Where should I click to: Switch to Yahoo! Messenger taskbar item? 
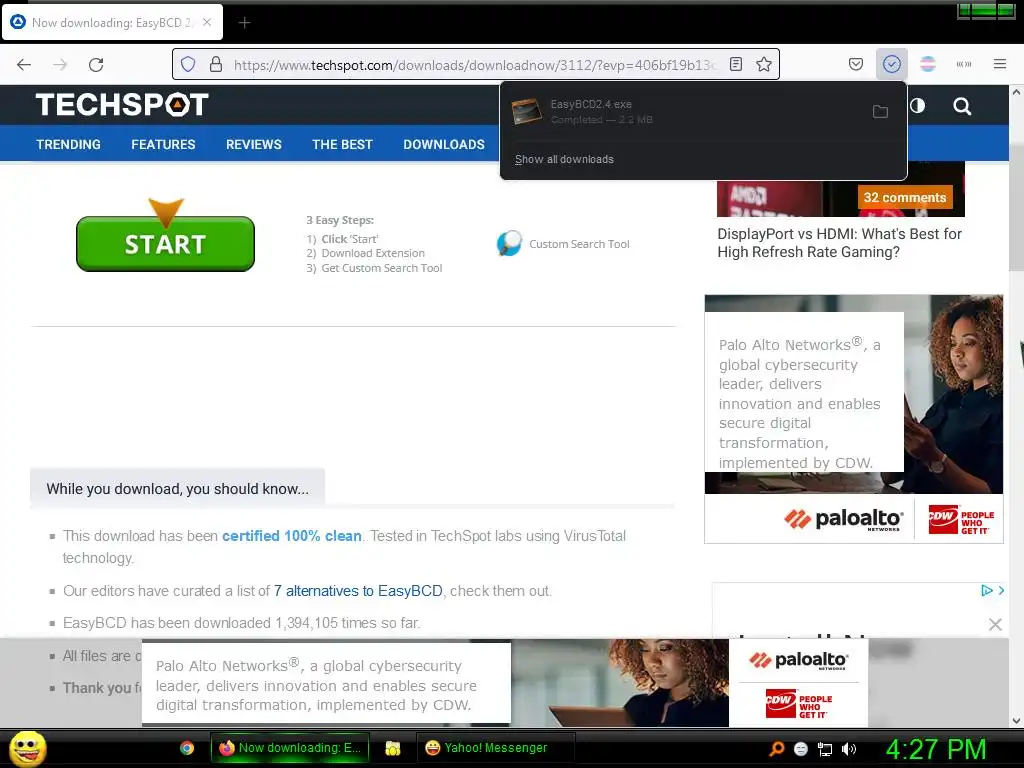pos(495,748)
